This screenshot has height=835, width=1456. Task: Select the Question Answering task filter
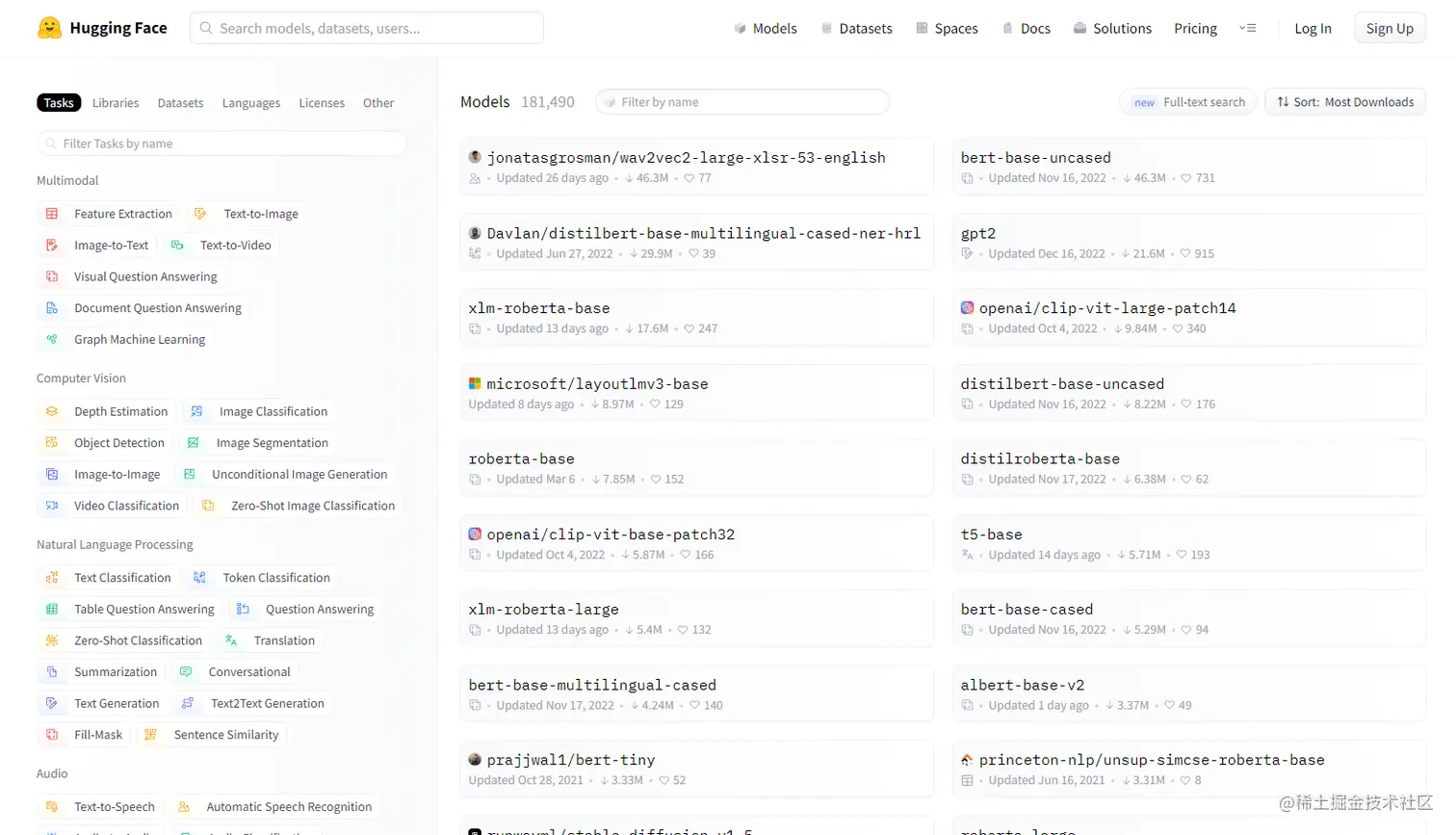click(304, 609)
